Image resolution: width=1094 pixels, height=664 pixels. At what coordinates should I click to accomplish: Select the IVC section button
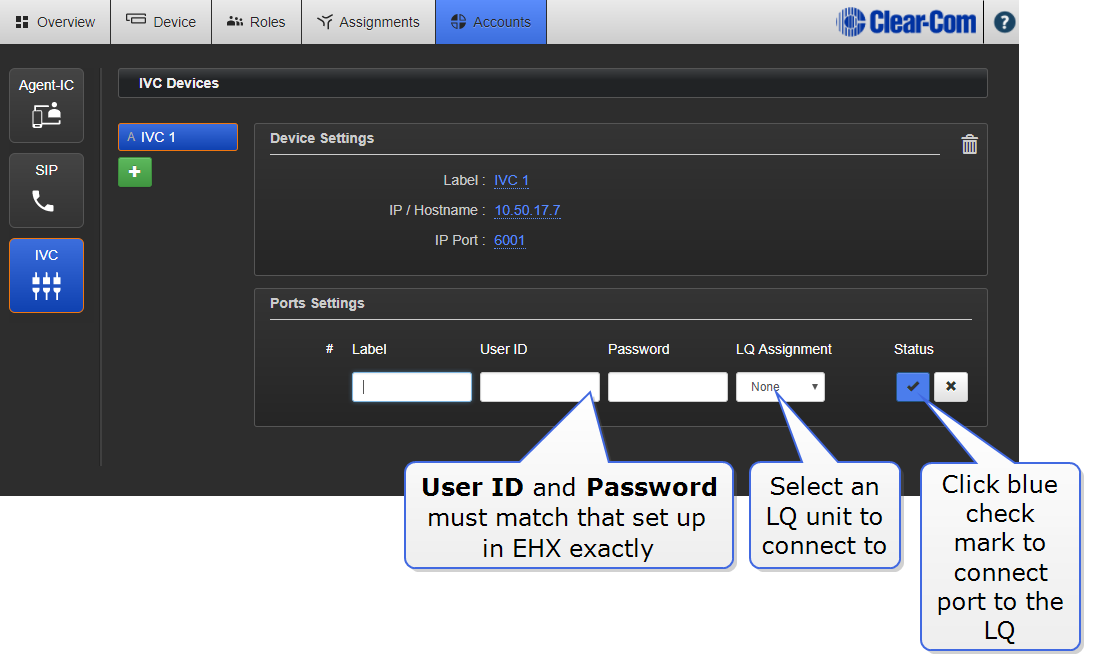tap(47, 275)
